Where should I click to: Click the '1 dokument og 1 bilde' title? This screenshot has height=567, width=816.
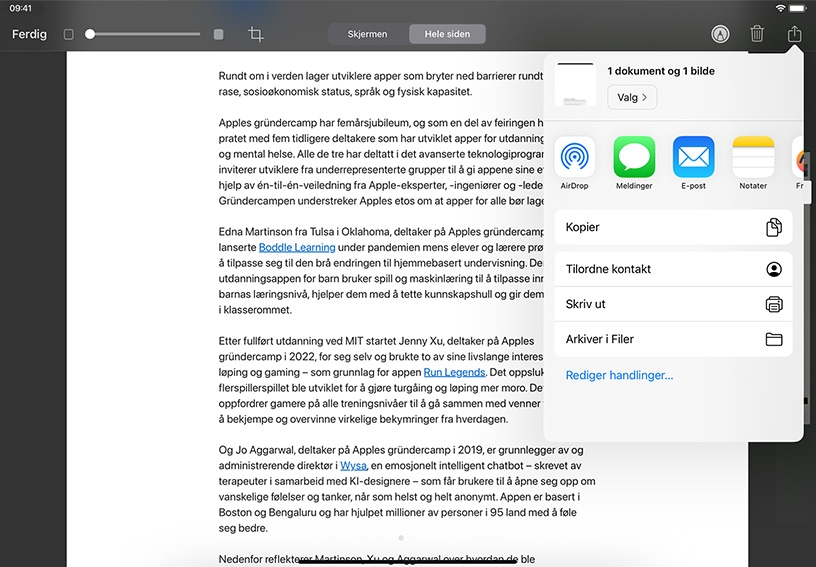point(661,71)
